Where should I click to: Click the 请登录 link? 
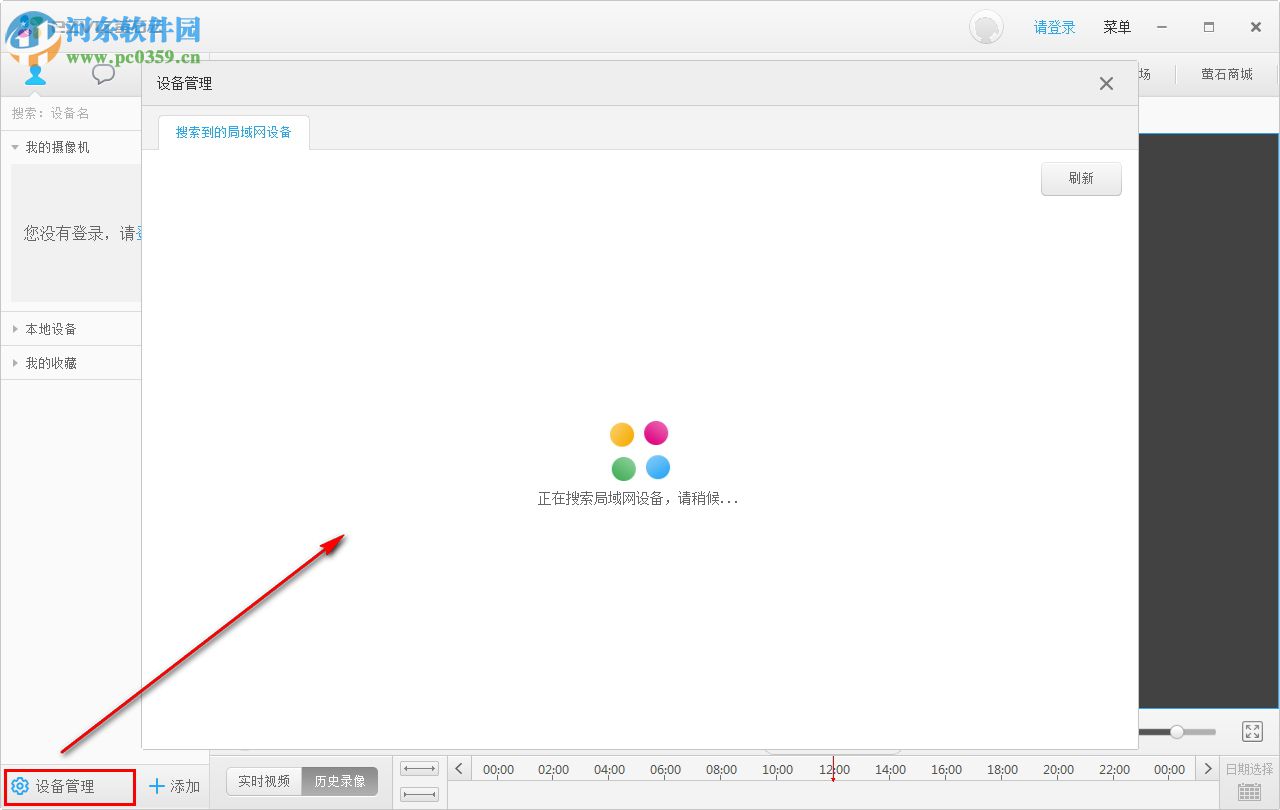pos(1055,28)
